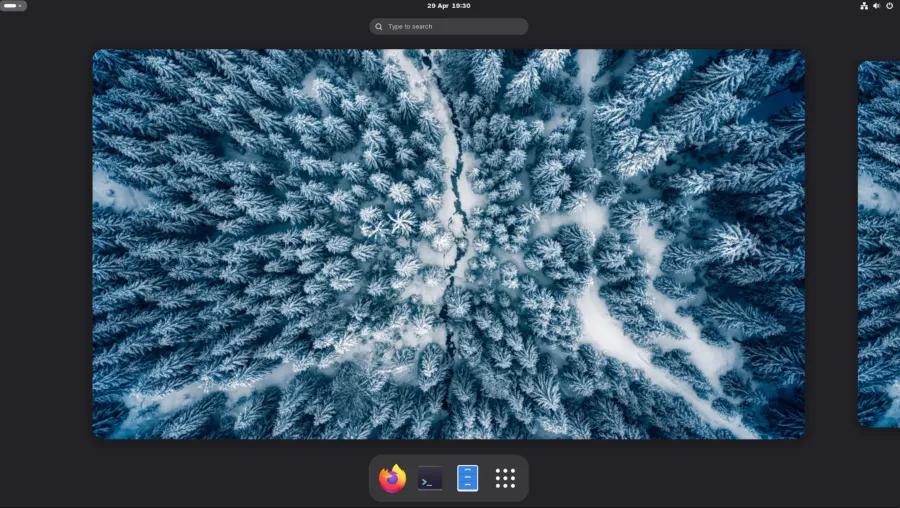The height and width of the screenshot is (508, 900).
Task: Open the Files manager from the dash
Action: 467,479
